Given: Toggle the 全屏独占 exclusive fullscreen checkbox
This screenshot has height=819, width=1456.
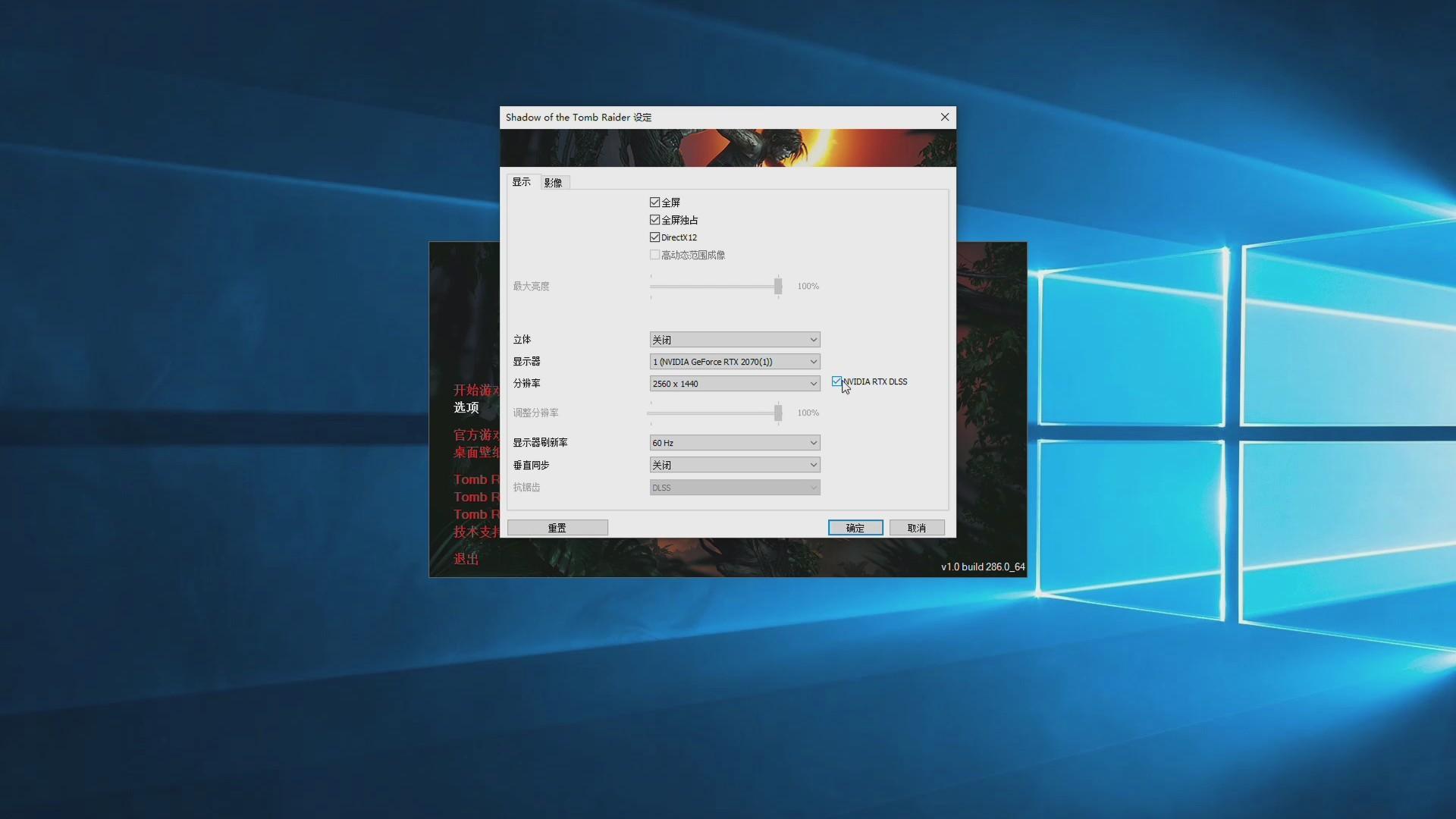Looking at the screenshot, I should click(654, 220).
